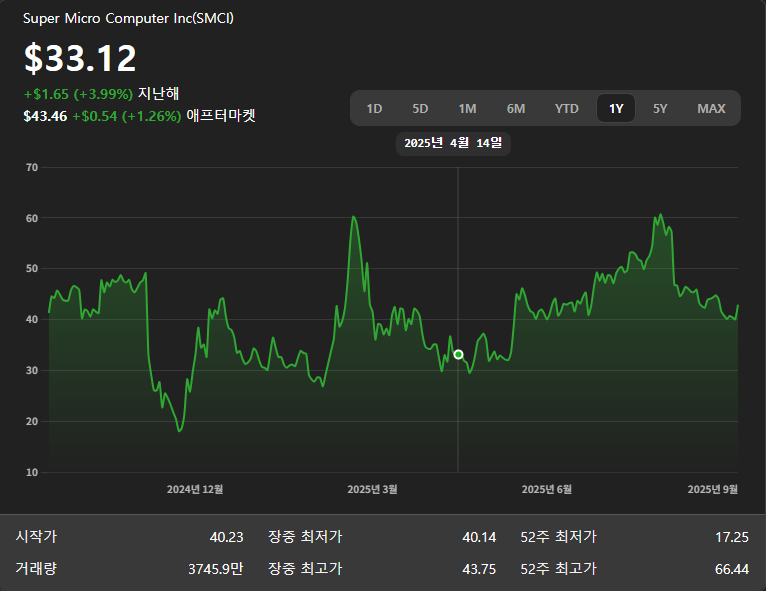Click the 지난해 label
This screenshot has height=591, width=766.
pos(158,93)
